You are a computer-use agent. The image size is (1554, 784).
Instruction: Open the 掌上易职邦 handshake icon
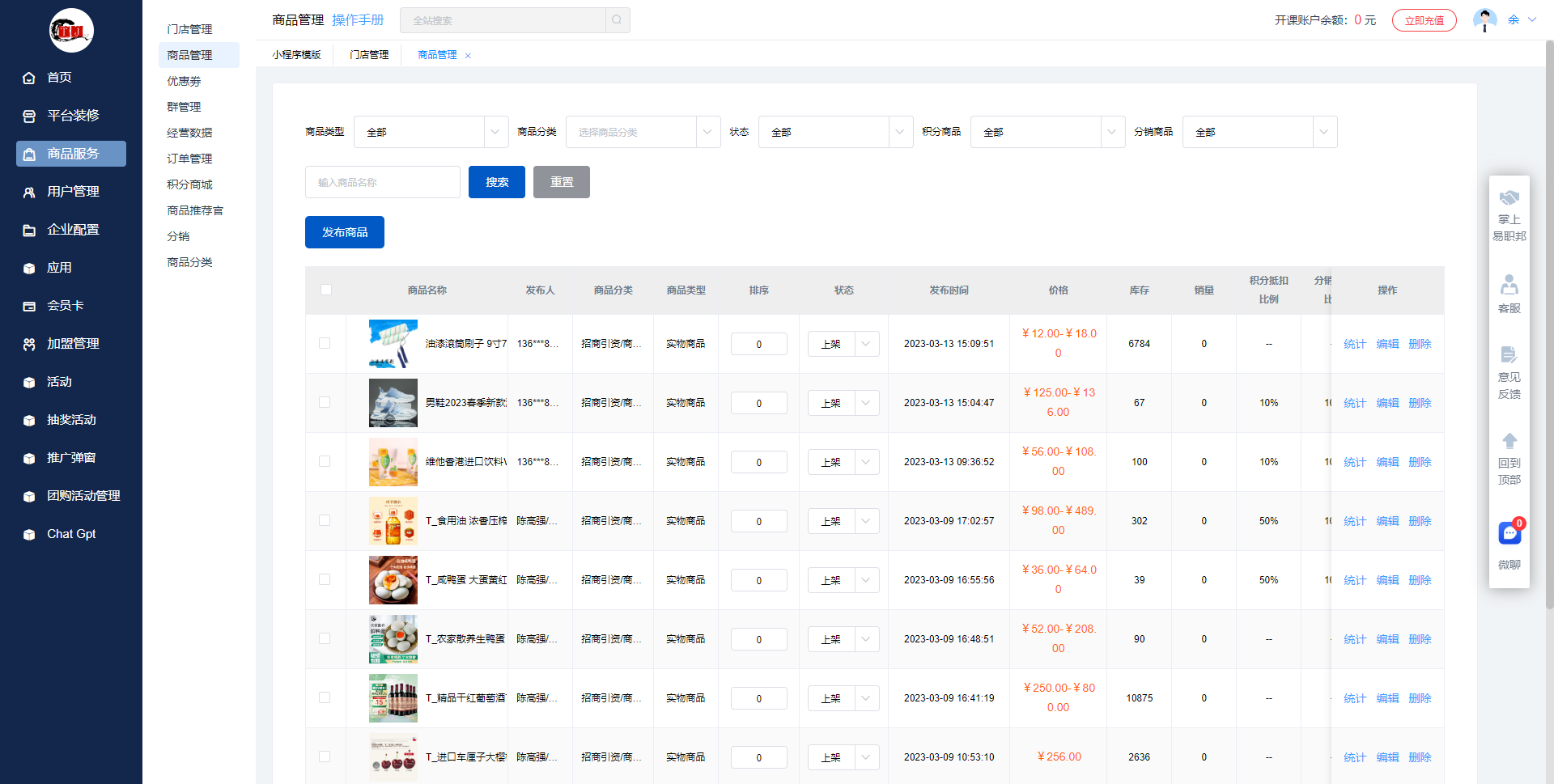click(x=1509, y=199)
